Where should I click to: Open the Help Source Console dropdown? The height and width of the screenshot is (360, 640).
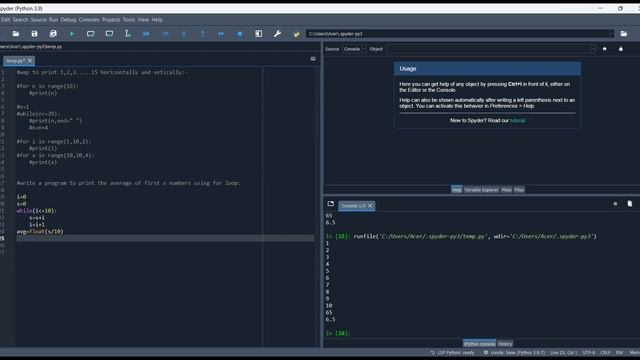click(354, 49)
